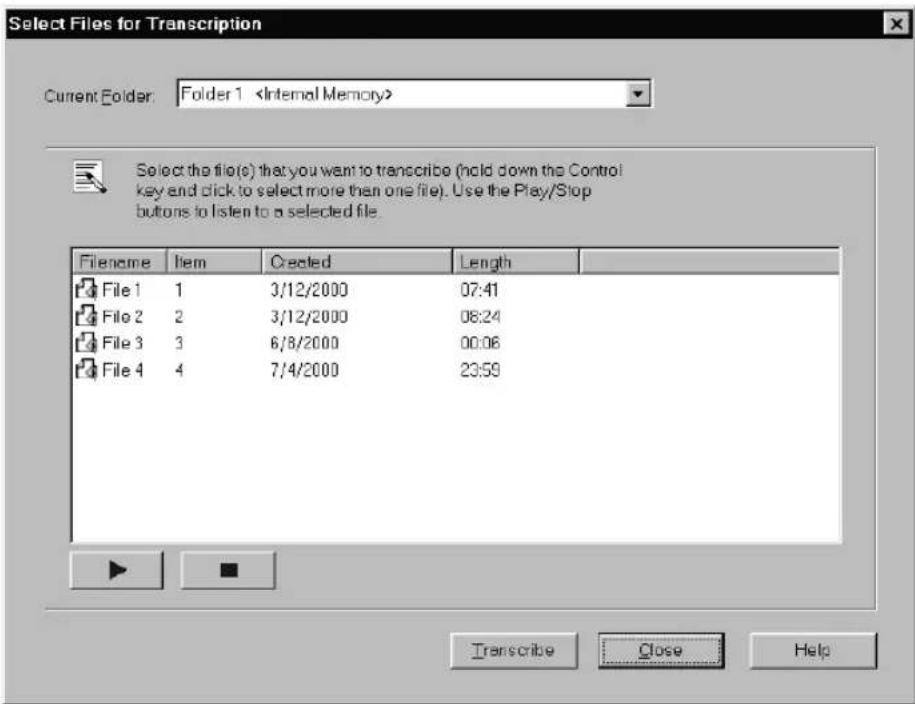
Task: Click the length value 23:59
Action: point(480,370)
